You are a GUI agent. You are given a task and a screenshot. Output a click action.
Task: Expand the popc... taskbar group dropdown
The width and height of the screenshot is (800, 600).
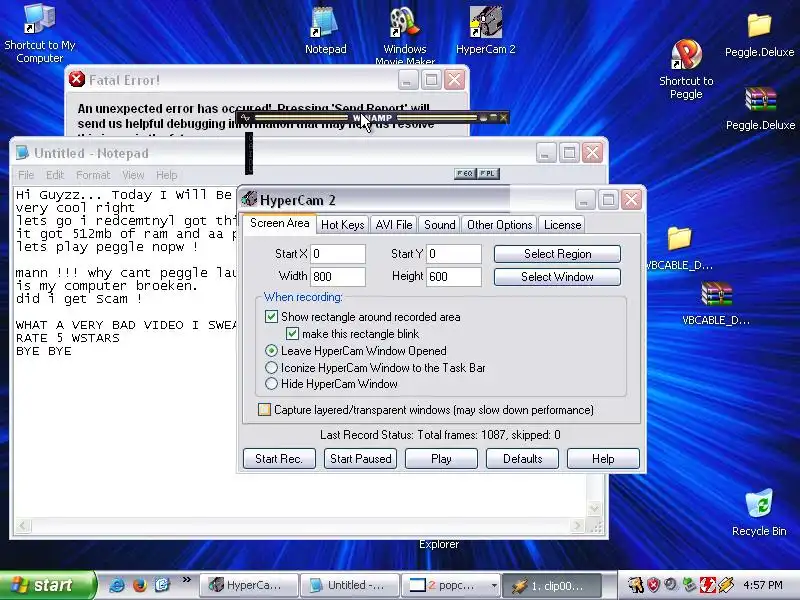point(493,585)
